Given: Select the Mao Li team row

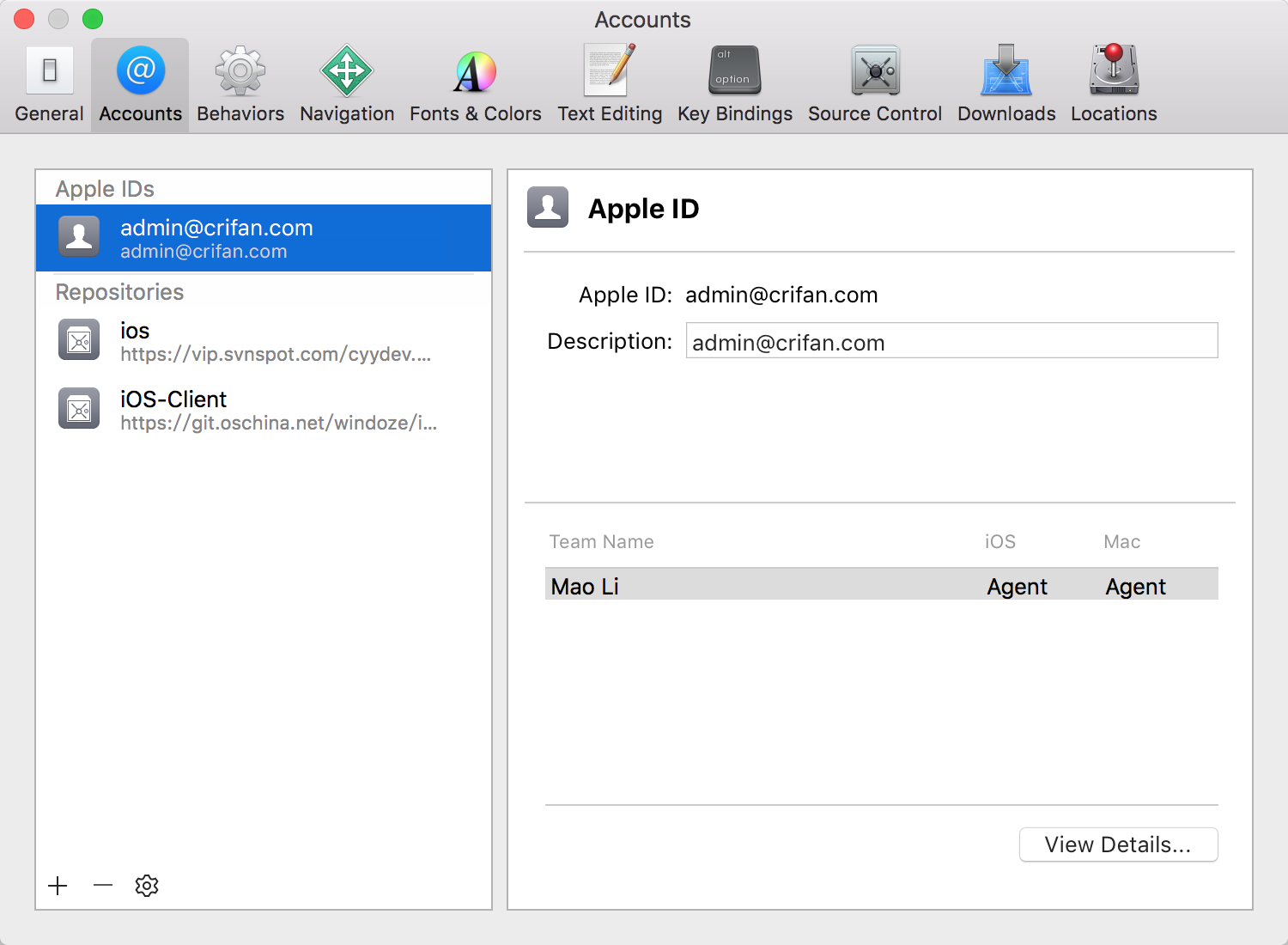Looking at the screenshot, I should click(881, 584).
